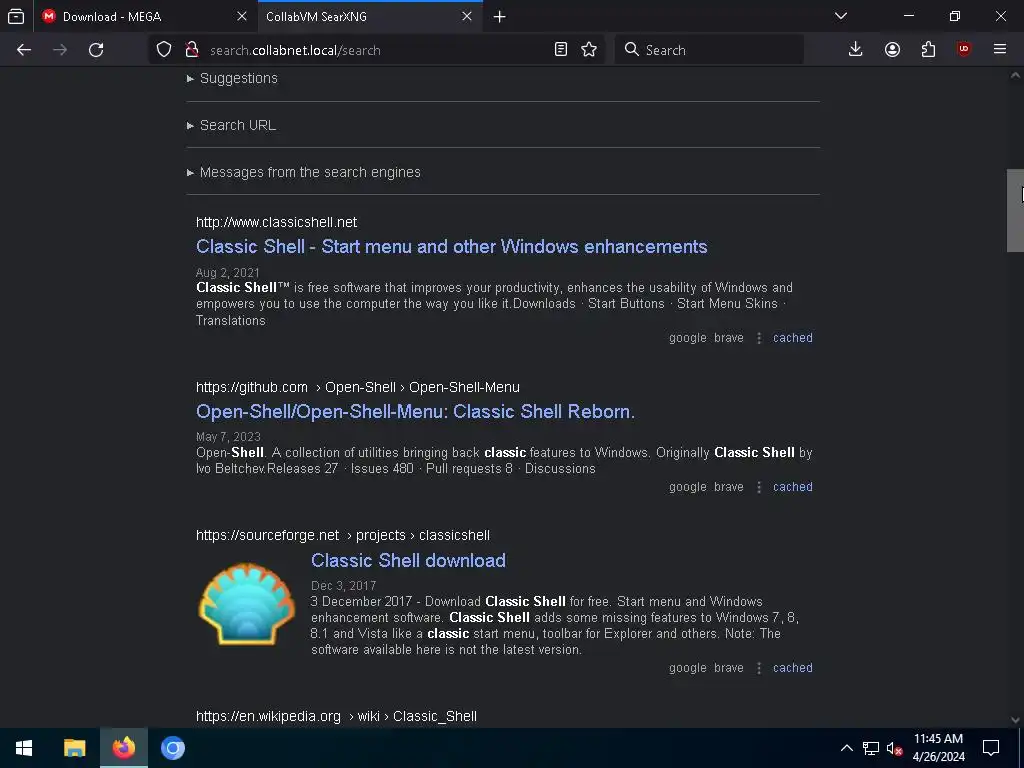
Task: Reload the current page
Action: point(96,50)
